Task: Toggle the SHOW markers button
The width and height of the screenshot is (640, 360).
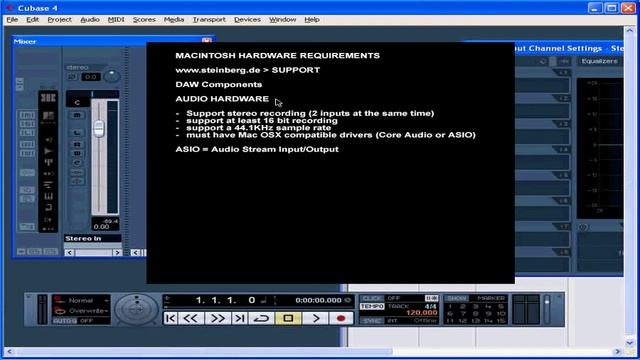Action: click(457, 298)
